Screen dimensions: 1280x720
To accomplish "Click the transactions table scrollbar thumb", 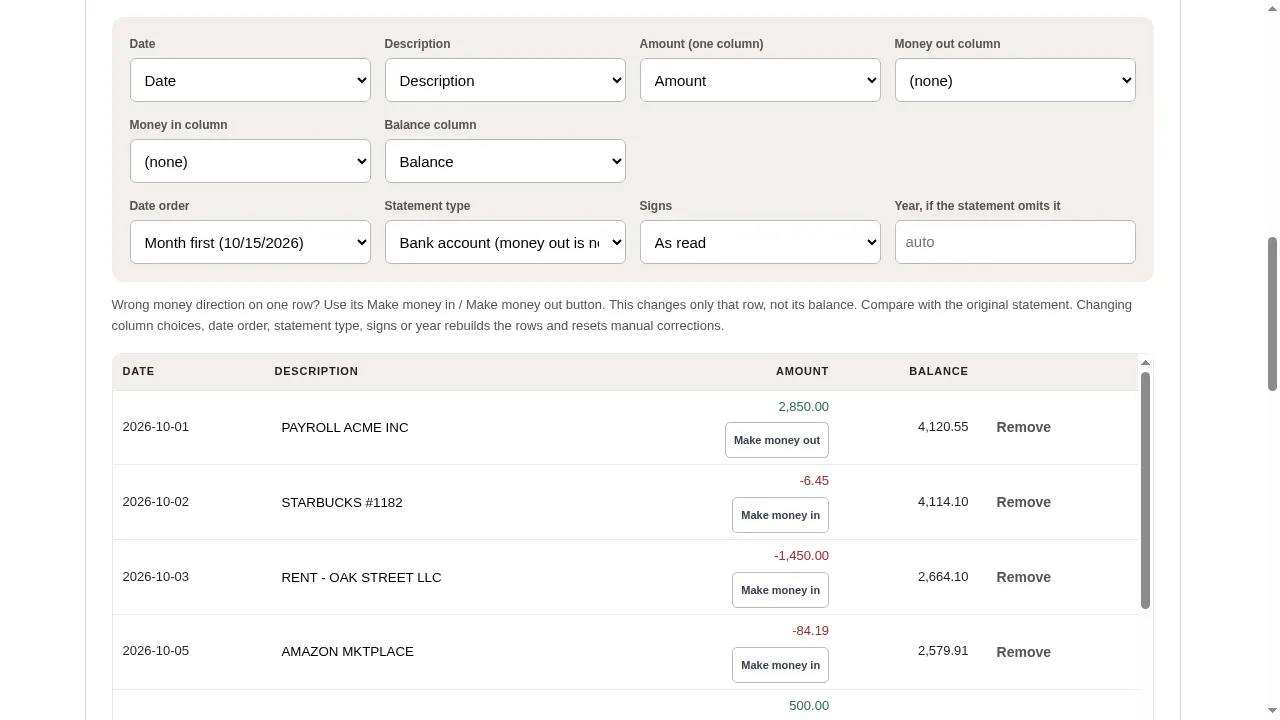I will click(1145, 490).
